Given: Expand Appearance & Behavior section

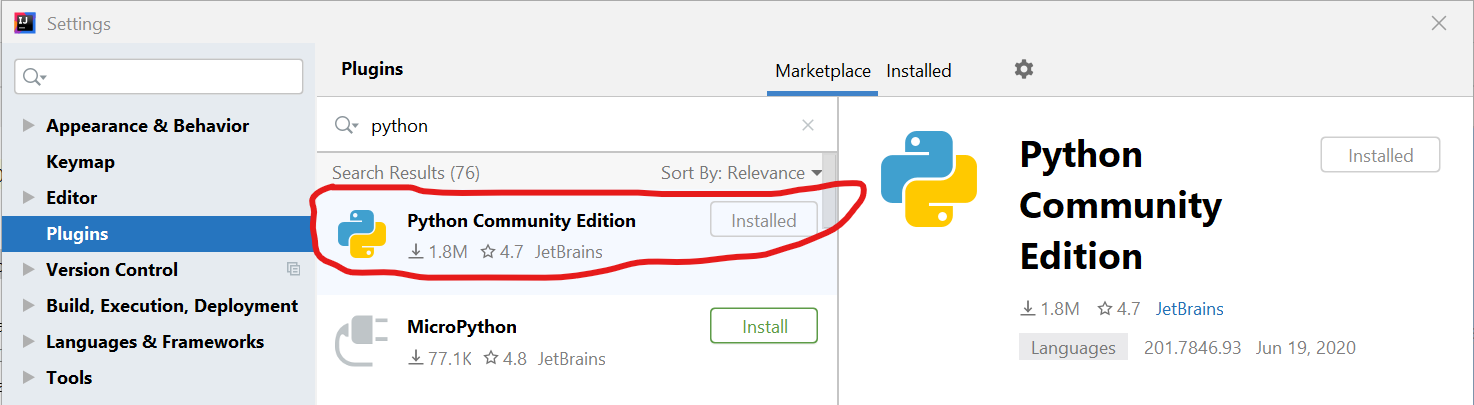Looking at the screenshot, I should [27, 126].
